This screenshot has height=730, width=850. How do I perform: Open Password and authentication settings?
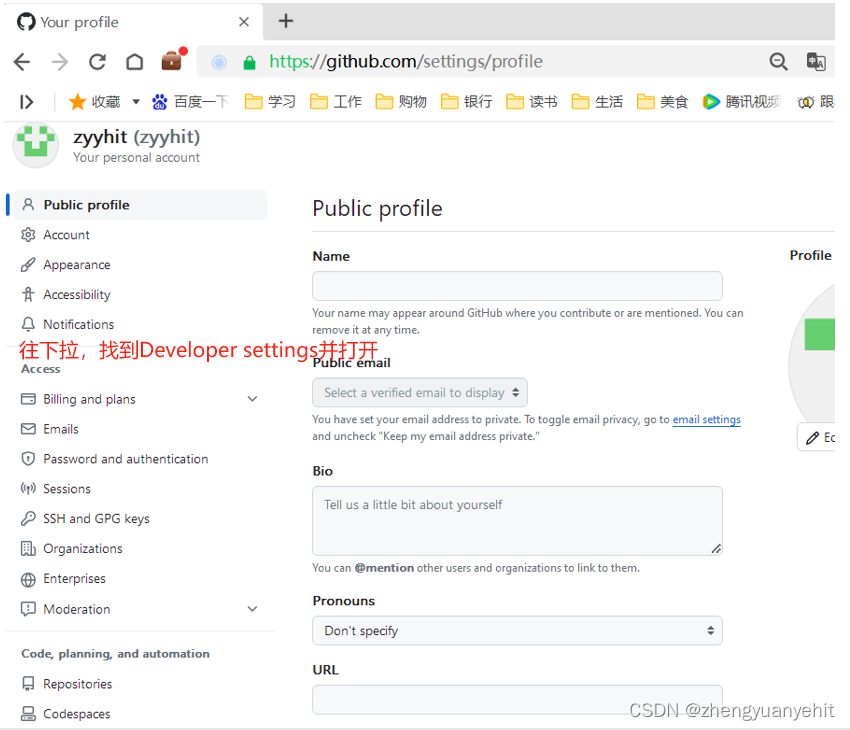[114, 458]
